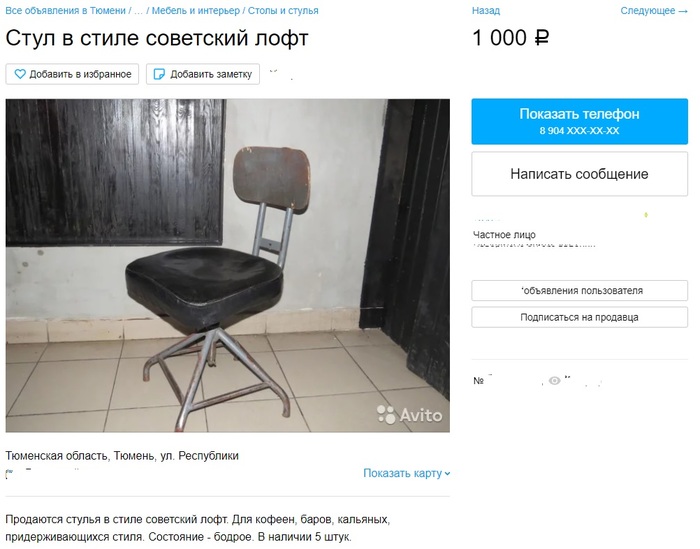This screenshot has height=549, width=700.
Task: Add this listing to favorites
Action: (72, 74)
